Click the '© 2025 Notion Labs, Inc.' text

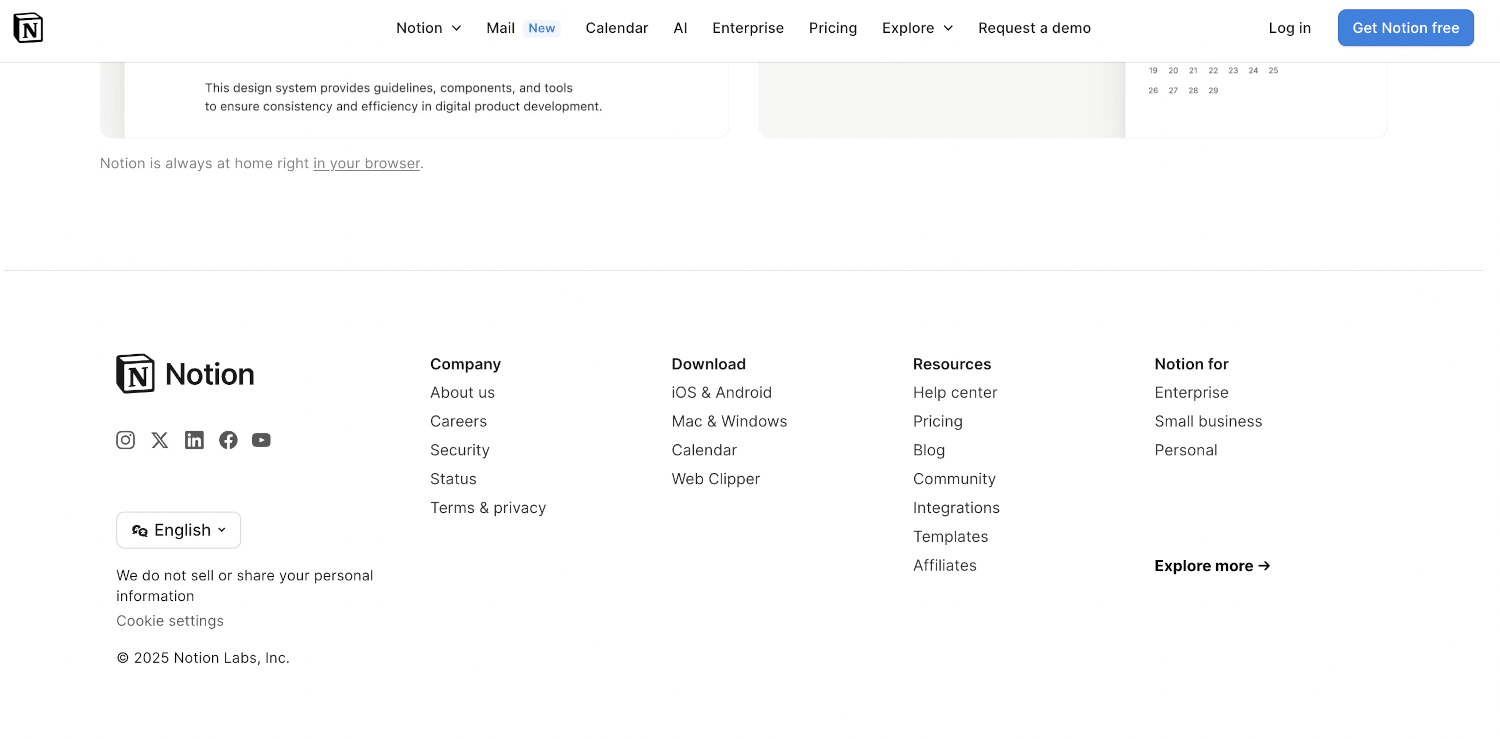pos(203,658)
